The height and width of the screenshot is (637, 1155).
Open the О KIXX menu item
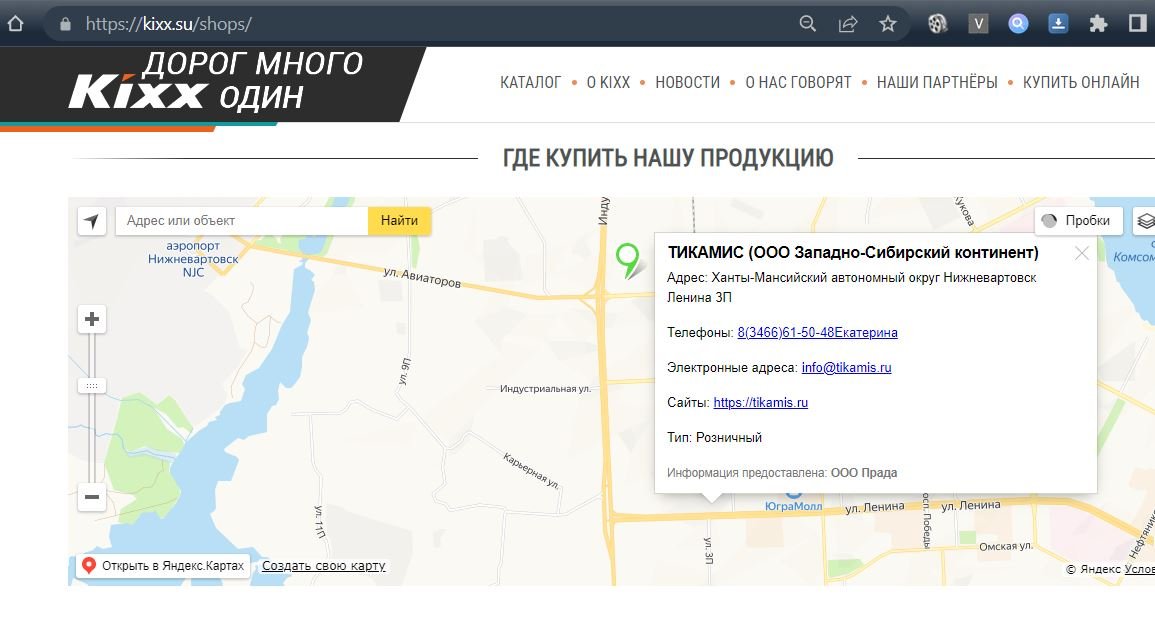click(608, 82)
